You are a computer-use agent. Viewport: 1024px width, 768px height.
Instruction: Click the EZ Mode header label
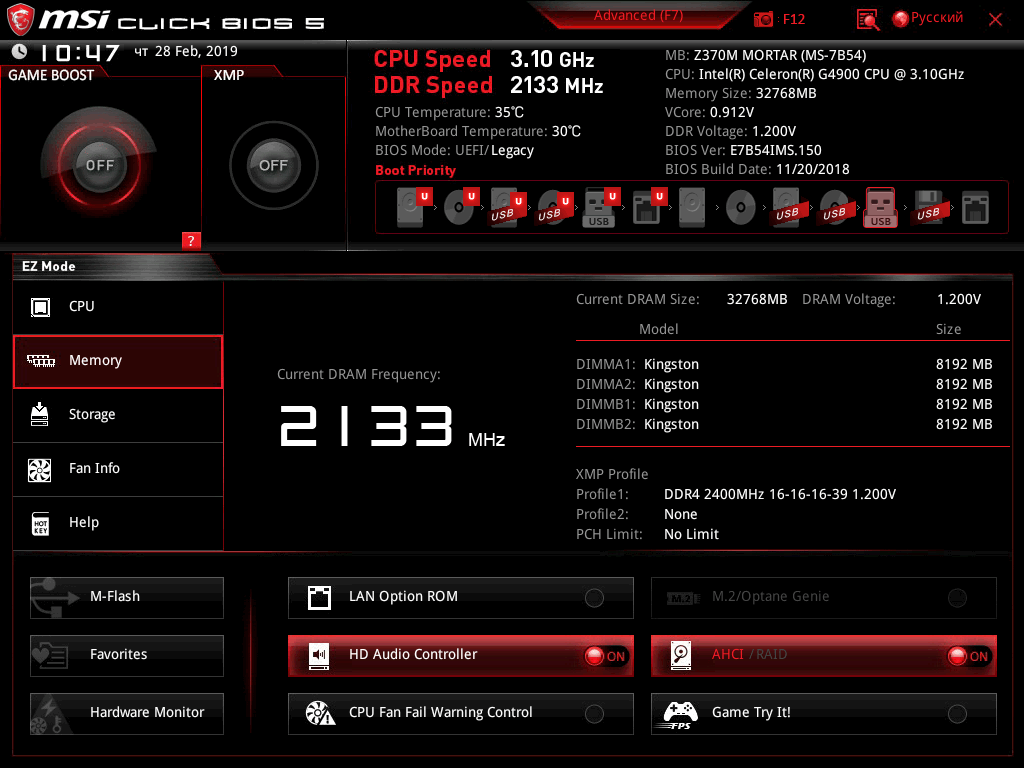click(49, 266)
